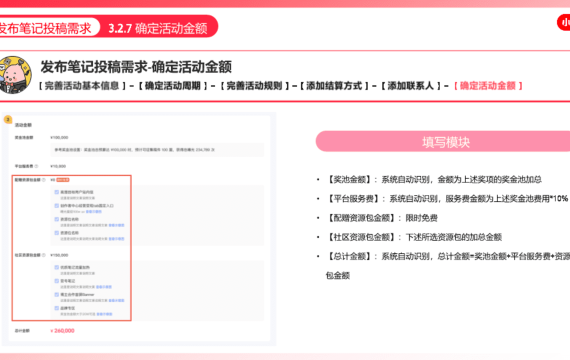
Task: Click the 【社区资源包金额】 bullet description
Action: [413, 237]
